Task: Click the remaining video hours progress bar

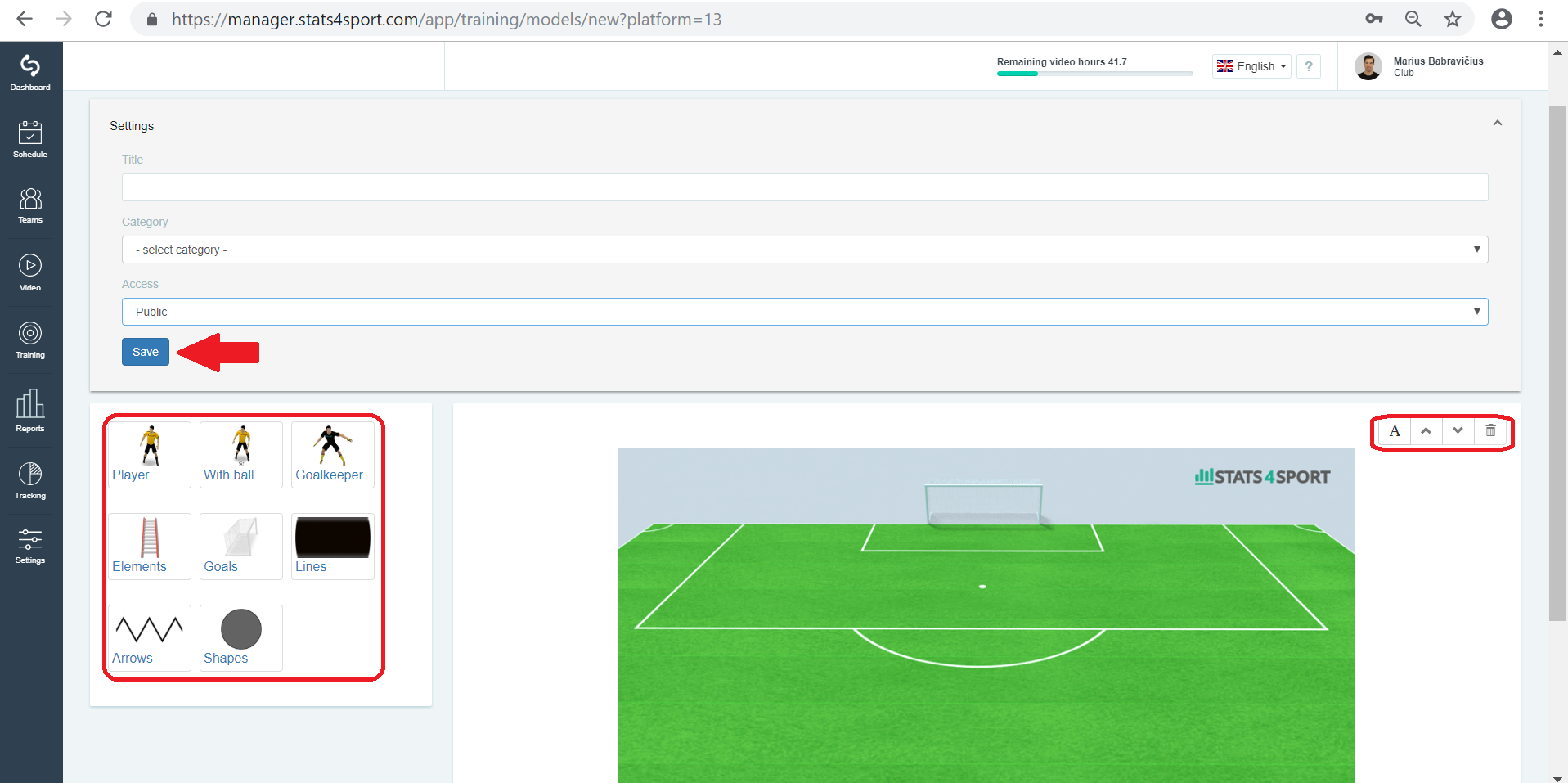Action: (1094, 74)
